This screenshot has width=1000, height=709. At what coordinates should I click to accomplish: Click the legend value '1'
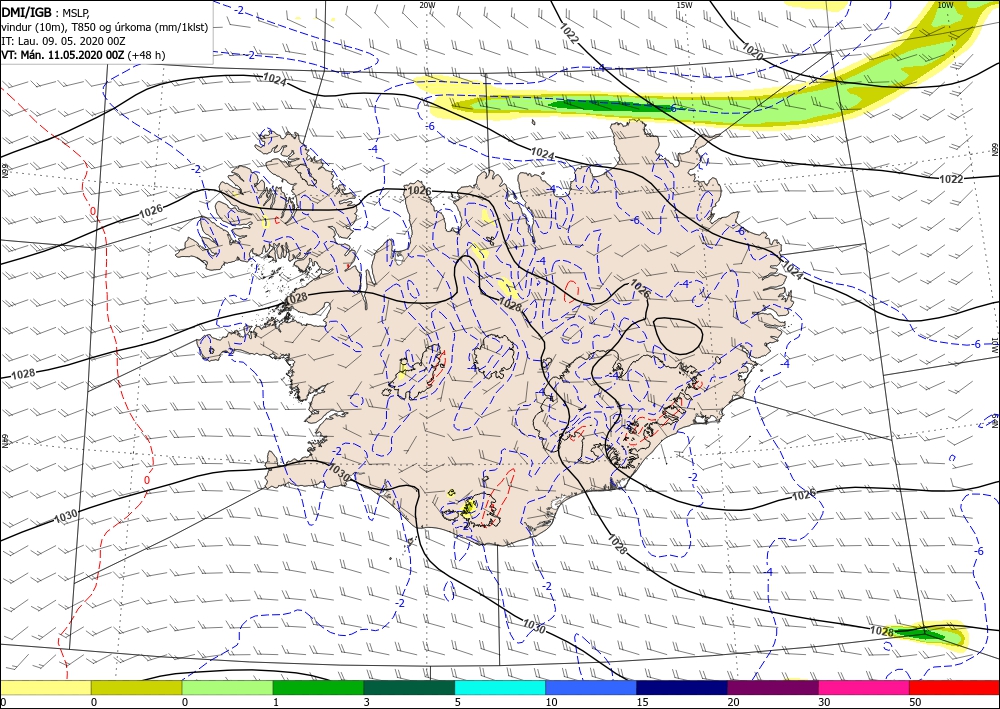point(276,702)
